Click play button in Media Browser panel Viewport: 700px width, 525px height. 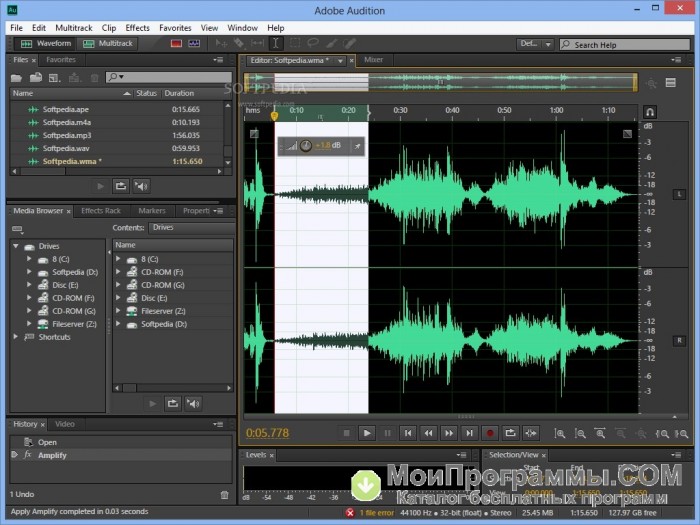point(153,404)
